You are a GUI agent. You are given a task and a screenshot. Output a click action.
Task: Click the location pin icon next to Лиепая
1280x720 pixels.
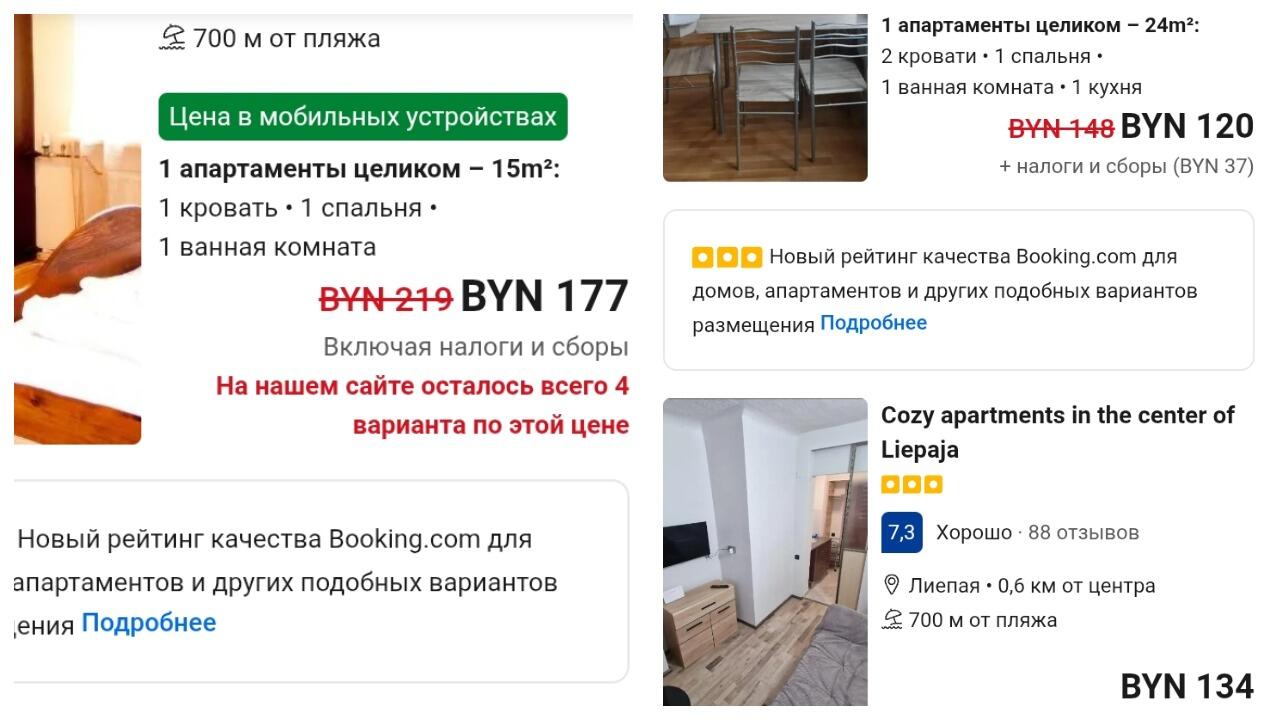(x=892, y=586)
